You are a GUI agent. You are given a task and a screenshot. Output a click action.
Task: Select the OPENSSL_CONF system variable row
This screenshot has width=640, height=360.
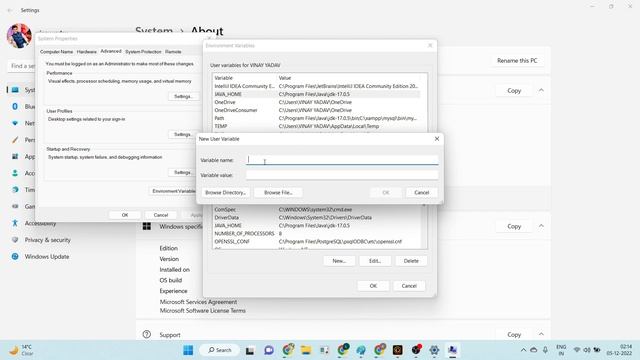(x=316, y=242)
